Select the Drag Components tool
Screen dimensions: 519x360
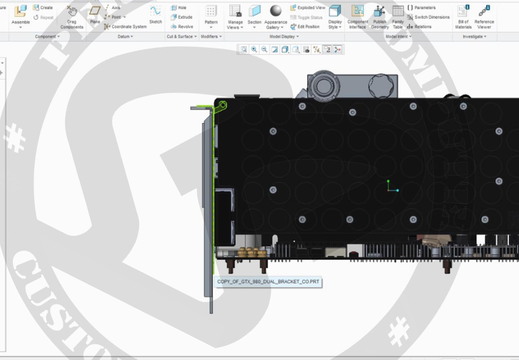72,17
